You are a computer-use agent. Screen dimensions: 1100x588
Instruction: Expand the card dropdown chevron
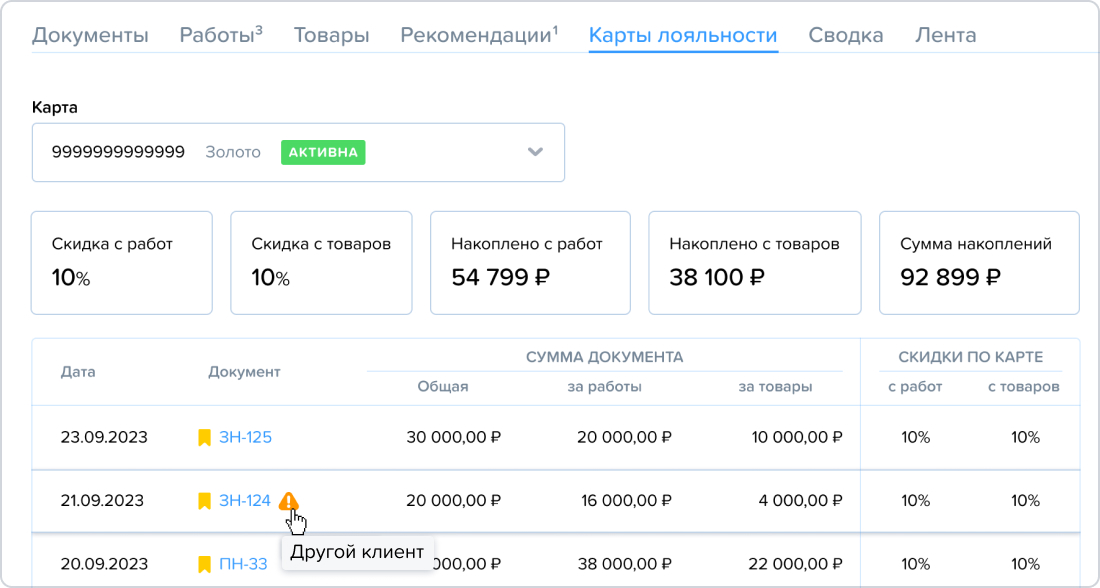[535, 152]
